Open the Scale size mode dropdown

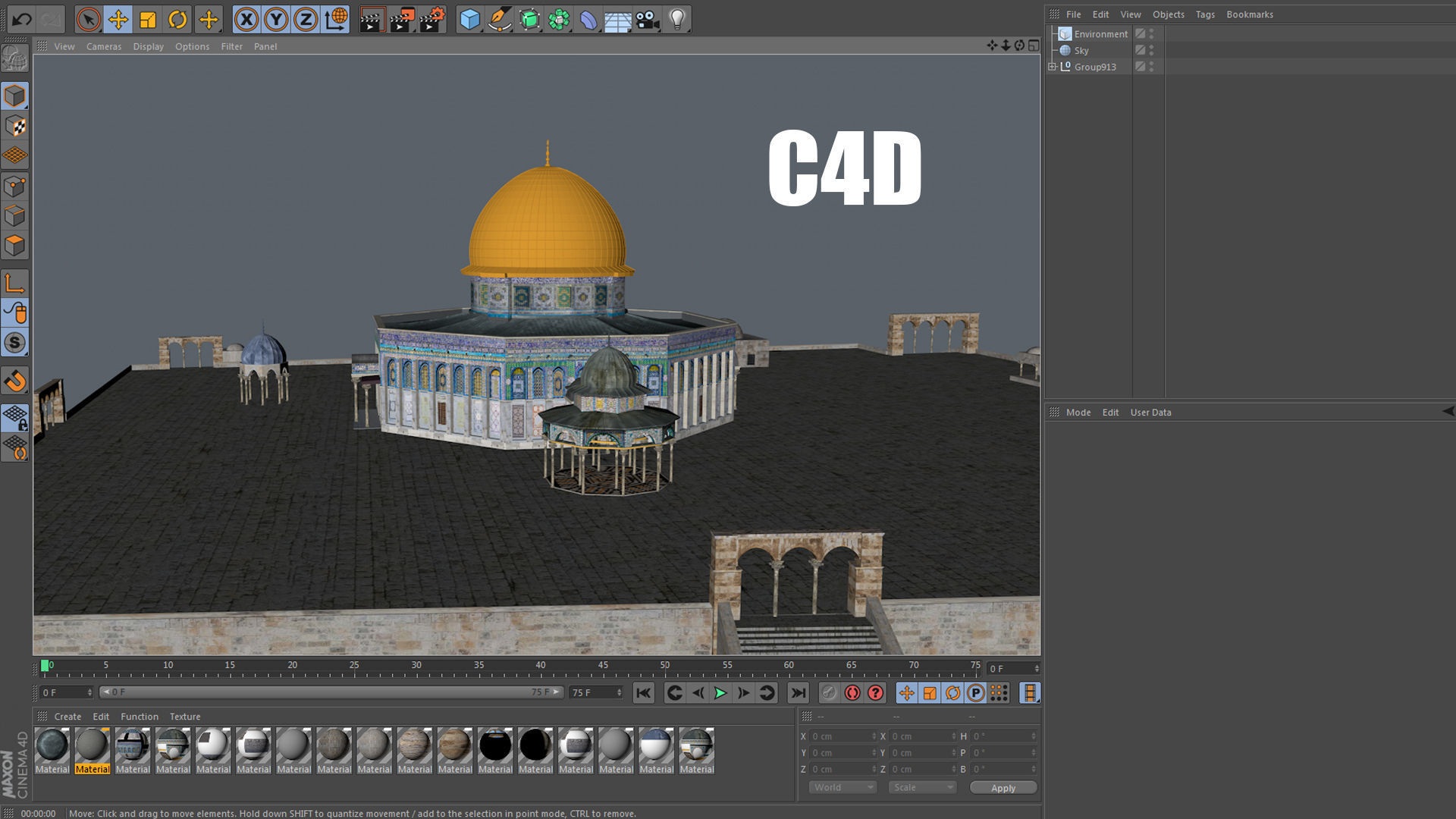click(x=922, y=788)
